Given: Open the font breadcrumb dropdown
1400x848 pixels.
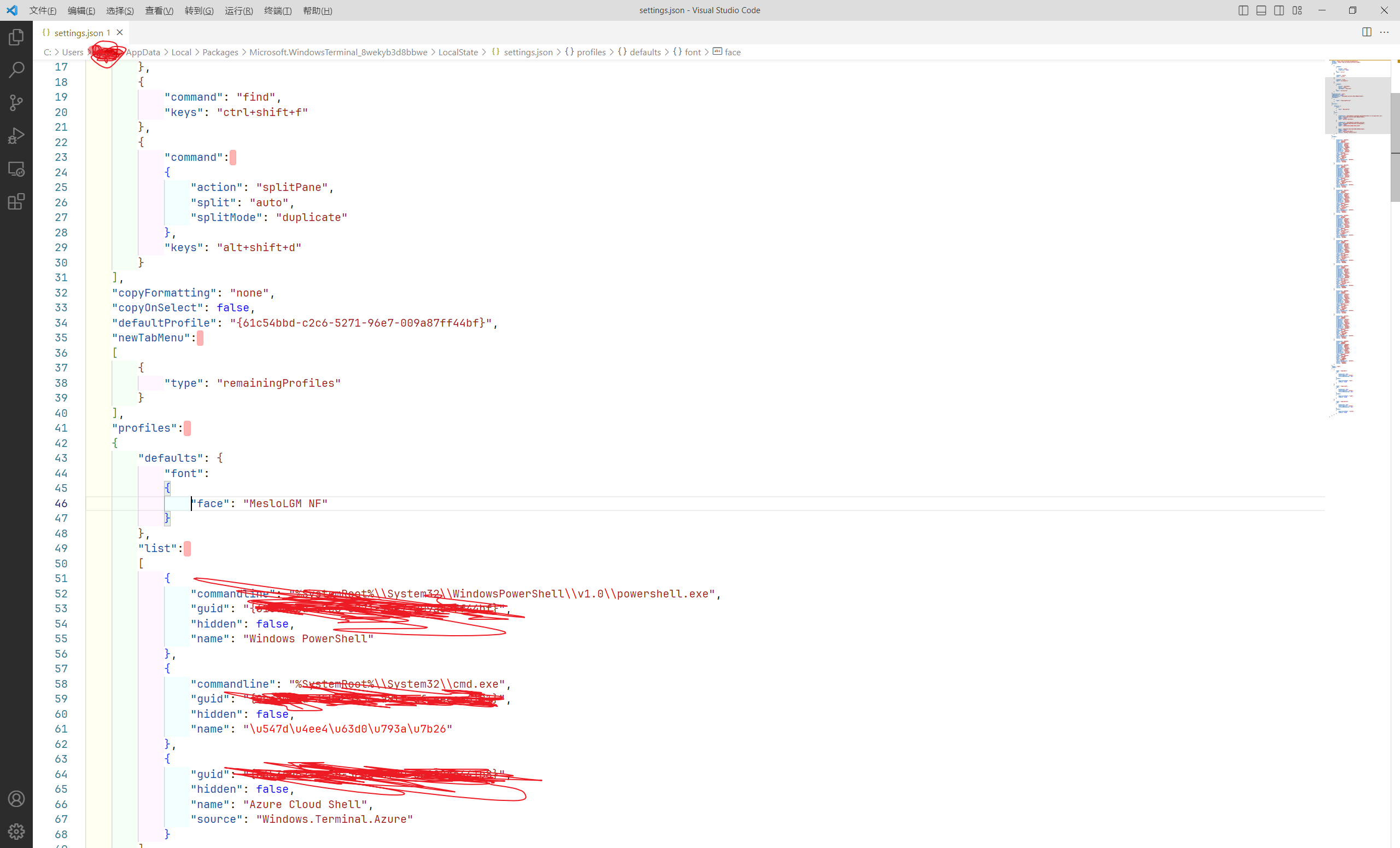Looking at the screenshot, I should 691,52.
